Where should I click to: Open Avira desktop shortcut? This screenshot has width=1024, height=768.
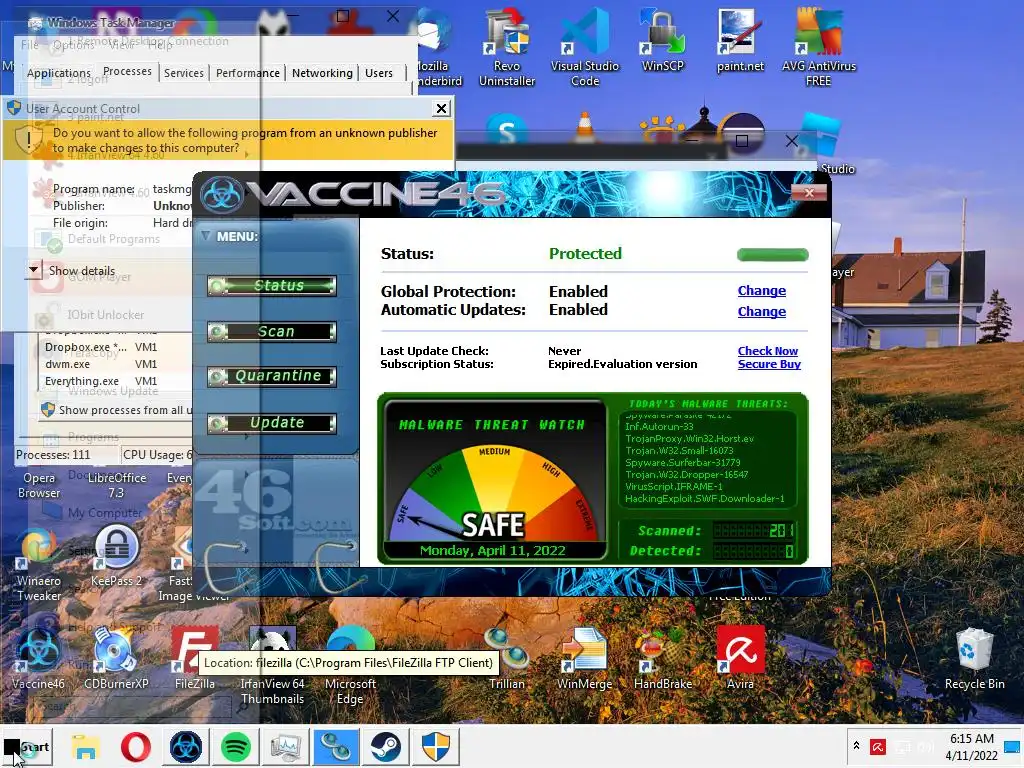click(740, 656)
